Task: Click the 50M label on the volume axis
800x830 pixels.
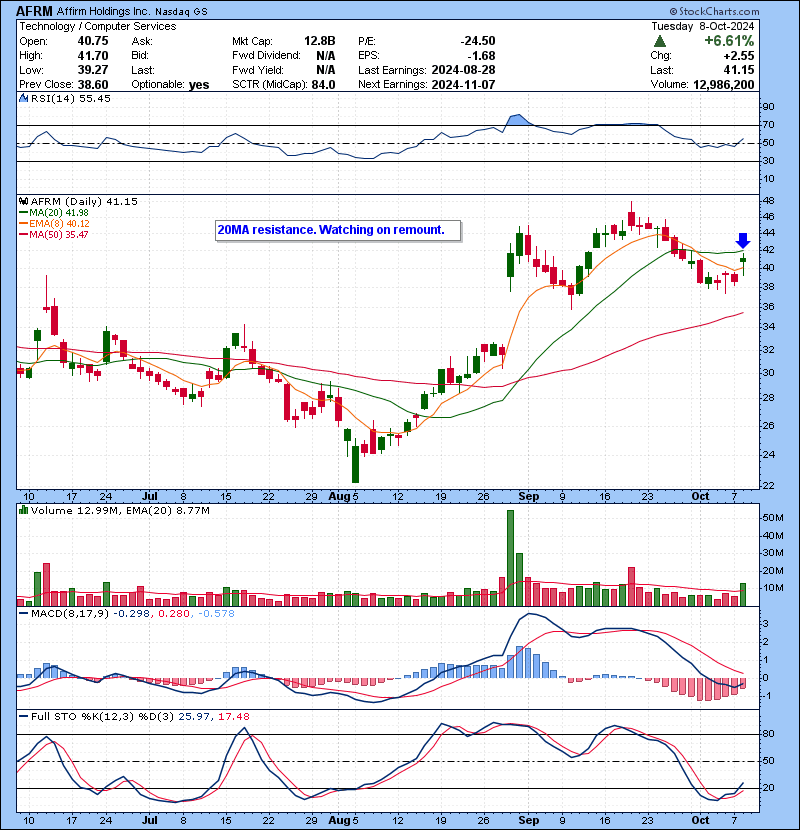Action: [772, 518]
